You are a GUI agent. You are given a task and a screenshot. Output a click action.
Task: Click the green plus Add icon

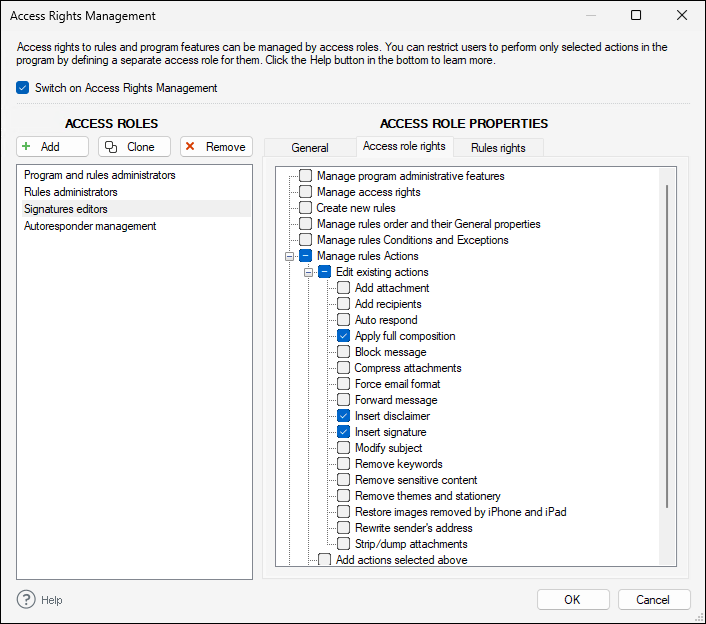[x=26, y=147]
